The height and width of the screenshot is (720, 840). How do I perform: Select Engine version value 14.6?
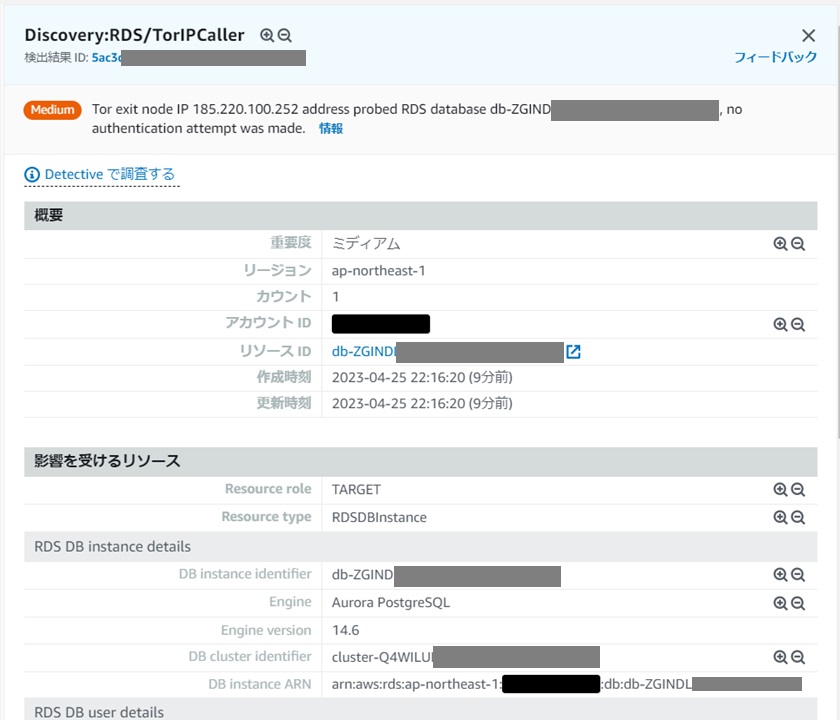[x=346, y=631]
